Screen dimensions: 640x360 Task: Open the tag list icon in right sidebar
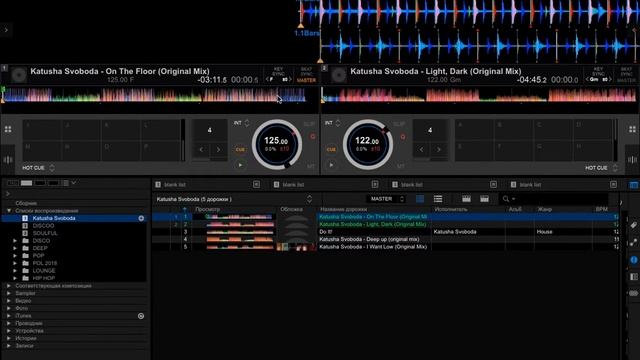tap(633, 225)
